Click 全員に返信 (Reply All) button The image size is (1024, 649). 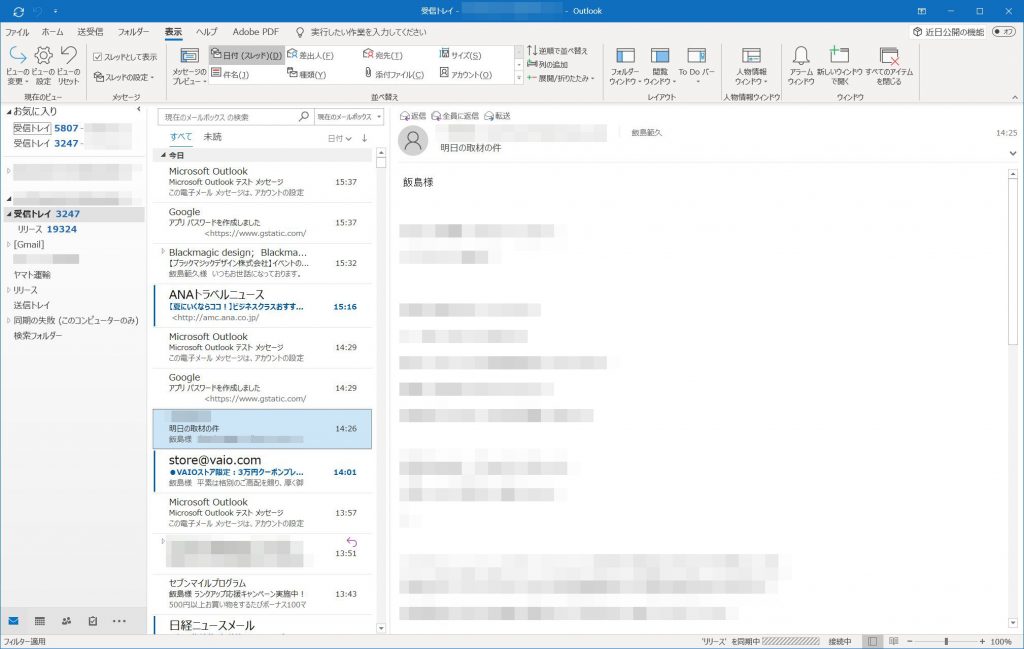tap(455, 116)
